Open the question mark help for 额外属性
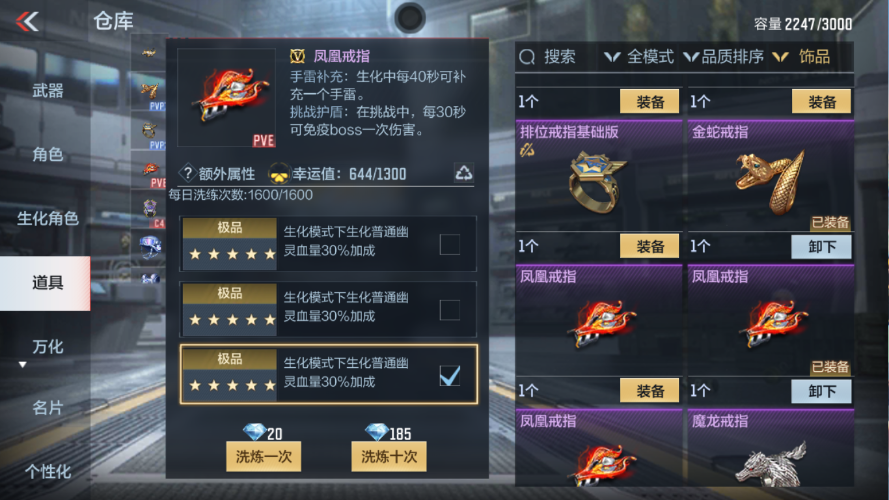 pyautogui.click(x=188, y=173)
